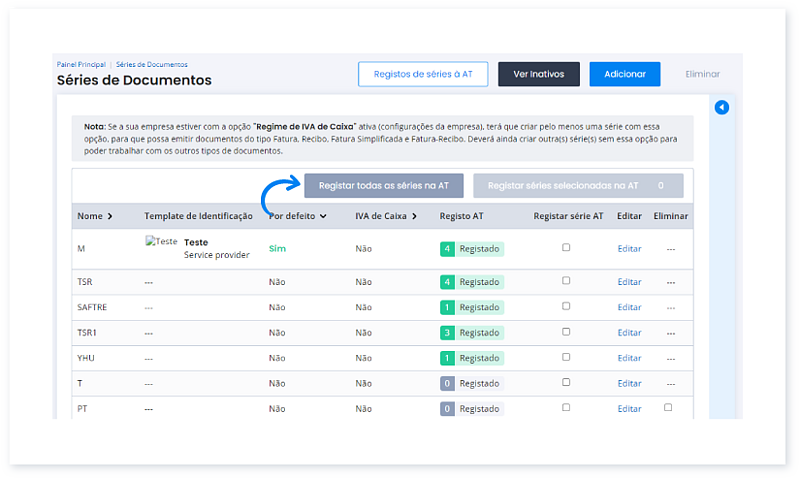The width and height of the screenshot is (800, 479).
Task: Click the Teste template image thumbnail
Action: [160, 242]
